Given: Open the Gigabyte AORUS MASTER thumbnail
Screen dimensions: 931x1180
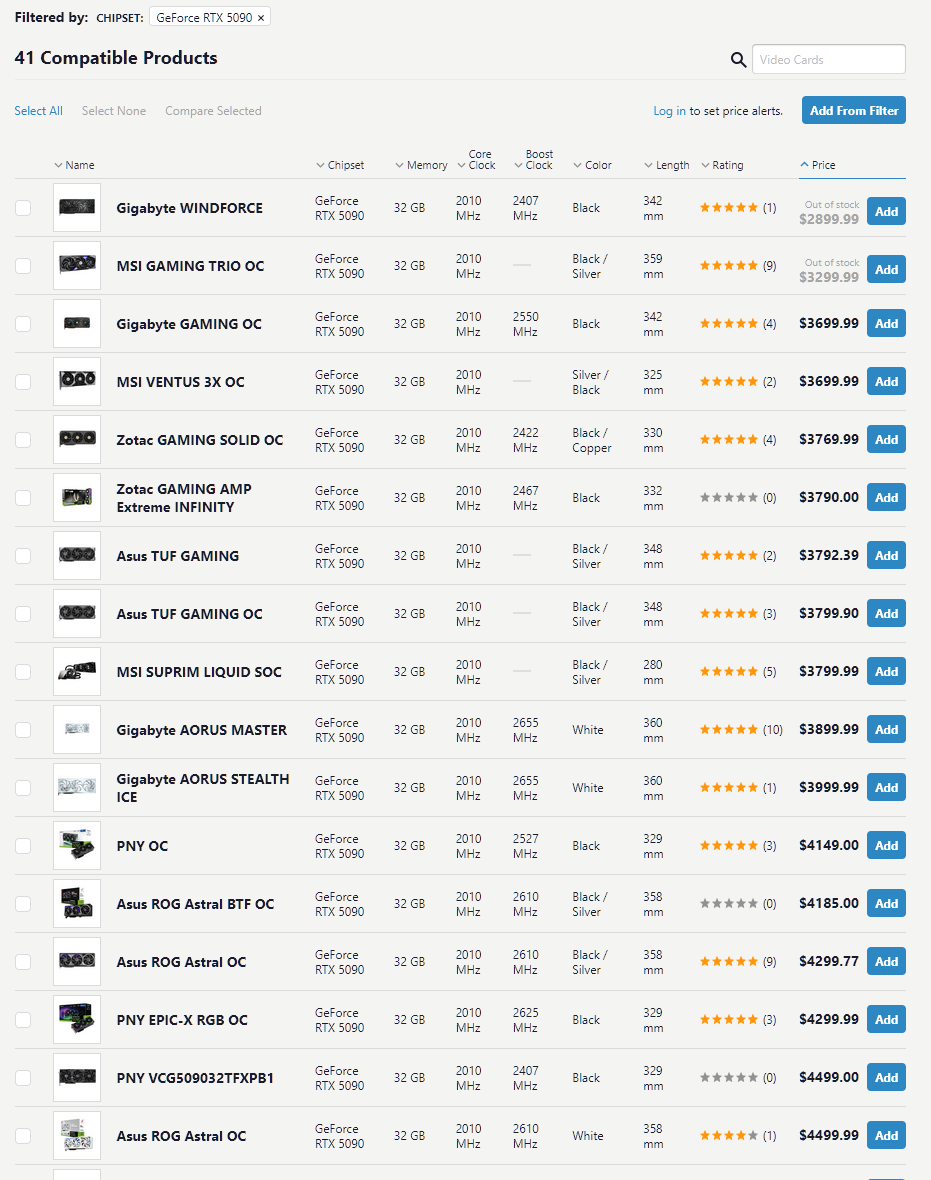Looking at the screenshot, I should (x=77, y=730).
